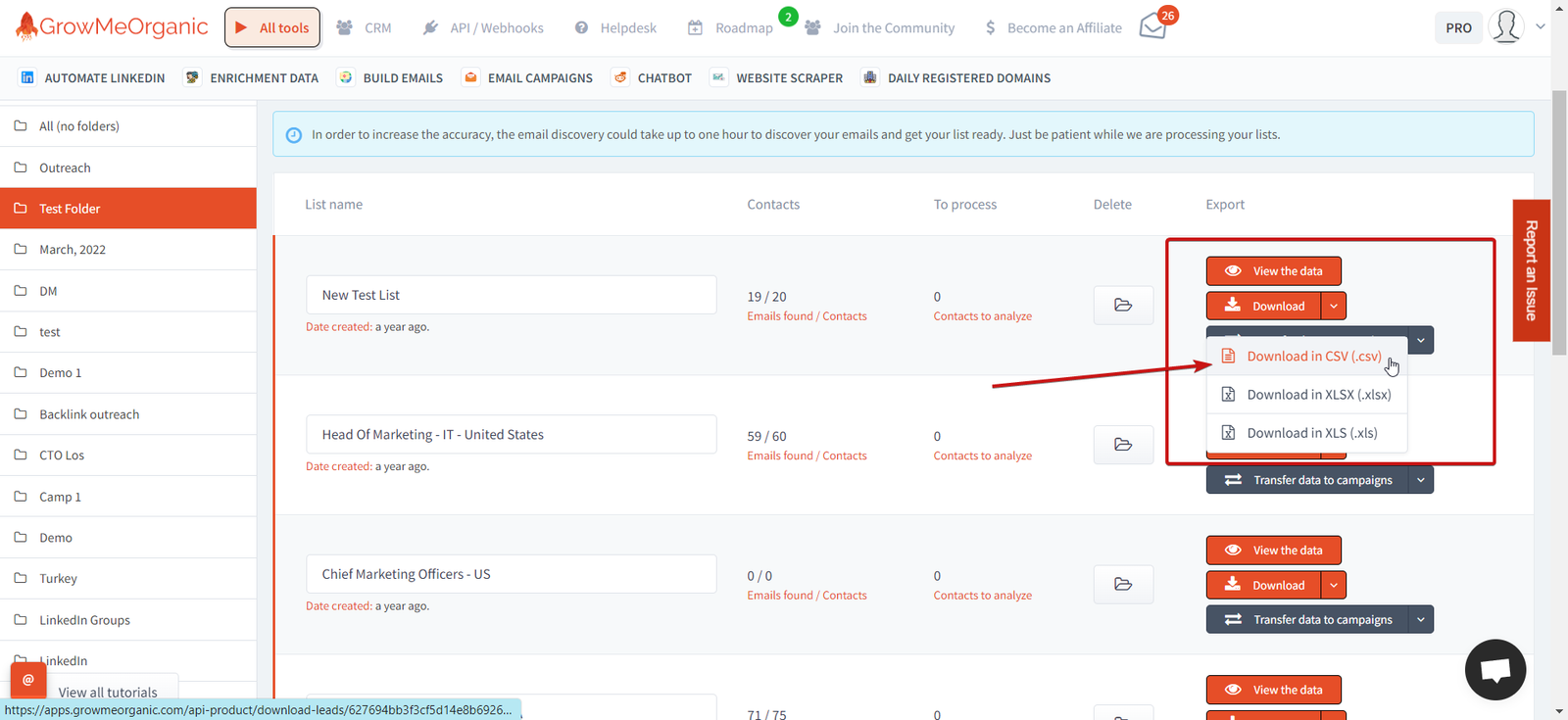Screen dimensions: 1568x720
Task: Open API / Webhooks link
Action: [x=483, y=27]
